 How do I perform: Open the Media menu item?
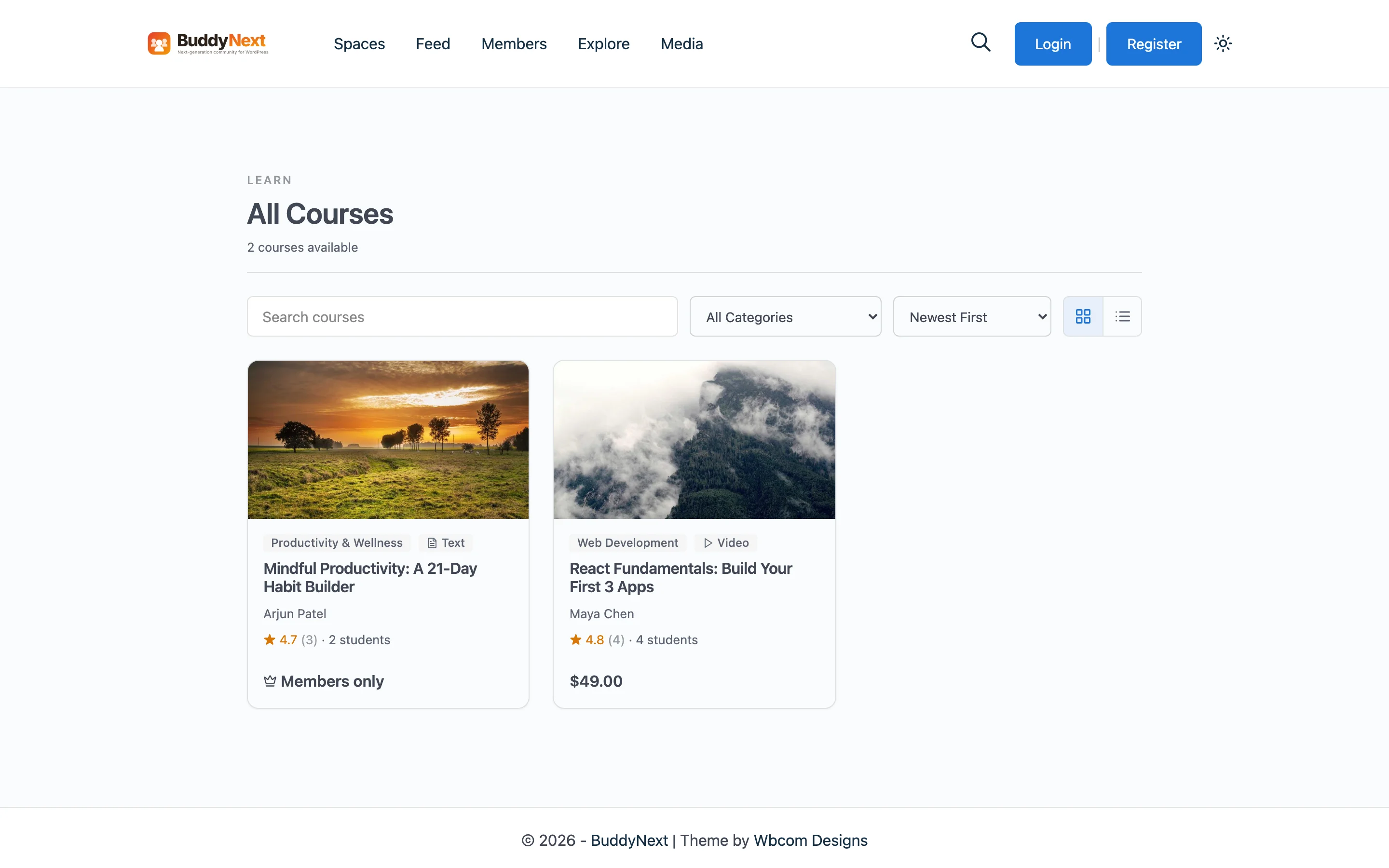(681, 43)
